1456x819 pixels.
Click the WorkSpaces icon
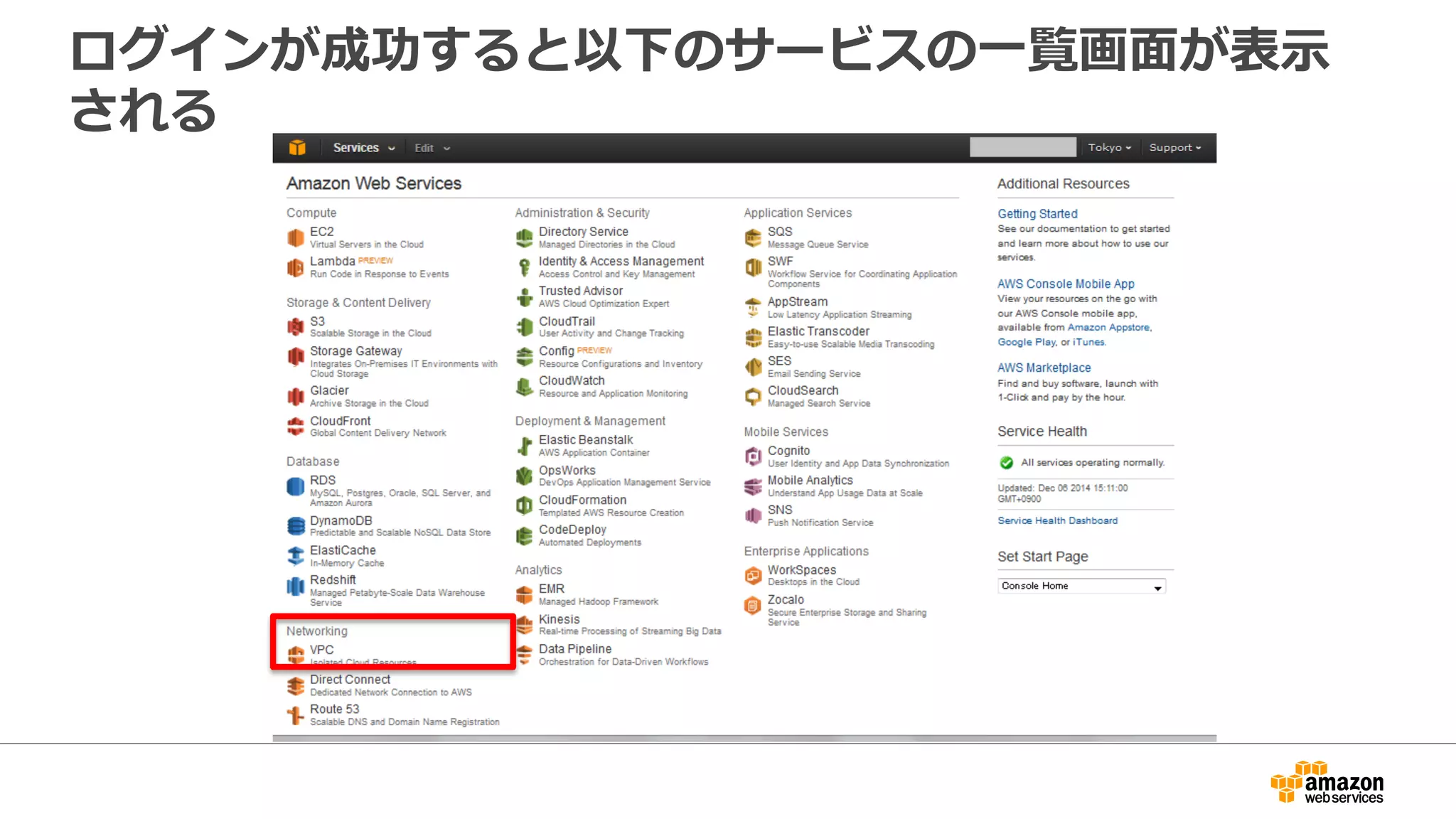pos(754,576)
